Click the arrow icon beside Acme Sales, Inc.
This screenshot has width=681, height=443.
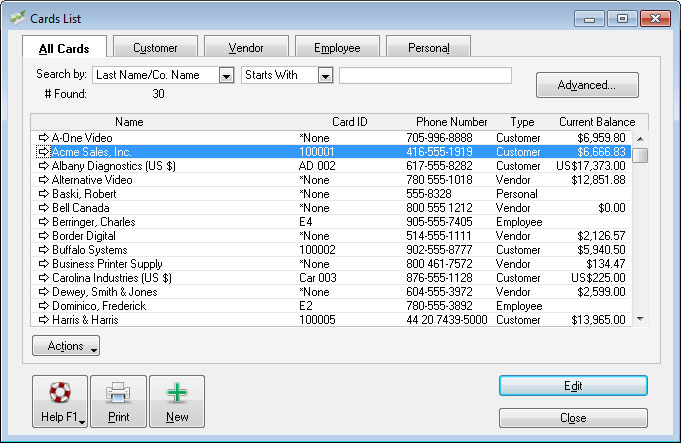43,152
